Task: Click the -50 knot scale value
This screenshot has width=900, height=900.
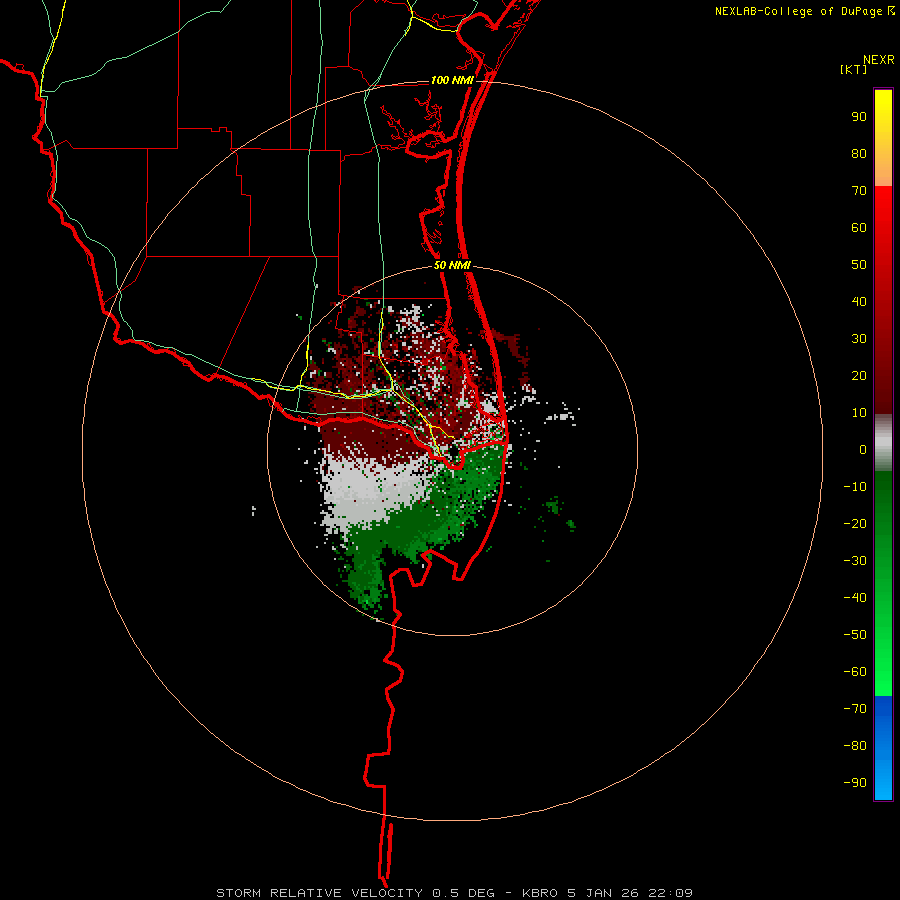Action: [855, 635]
